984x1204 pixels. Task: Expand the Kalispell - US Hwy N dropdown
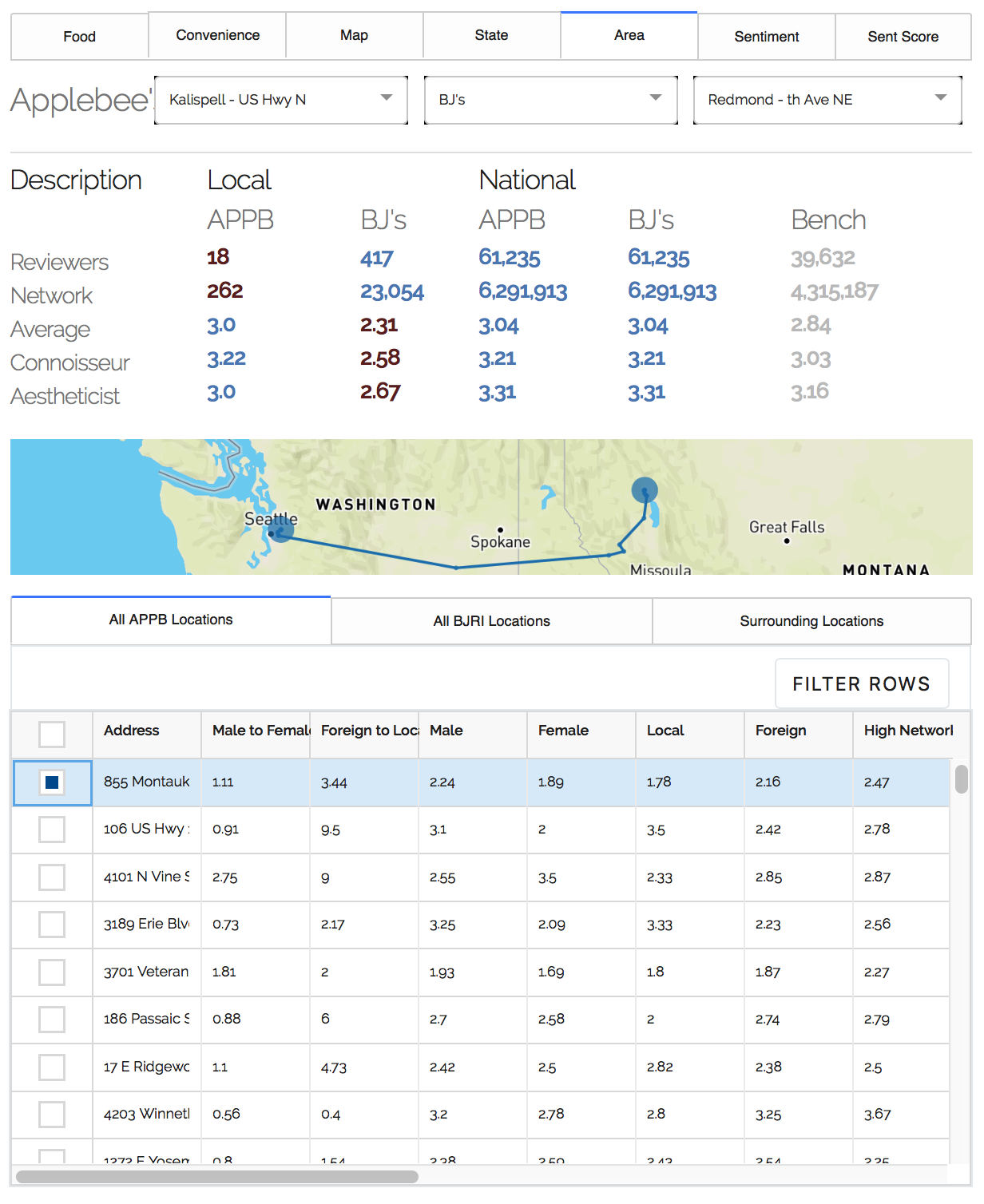pyautogui.click(x=281, y=100)
